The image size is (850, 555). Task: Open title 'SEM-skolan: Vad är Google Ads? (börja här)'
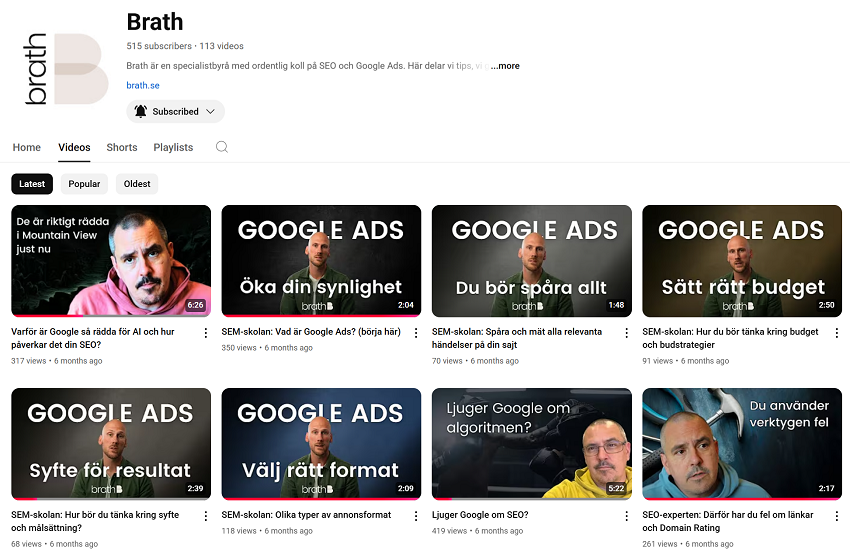(311, 332)
